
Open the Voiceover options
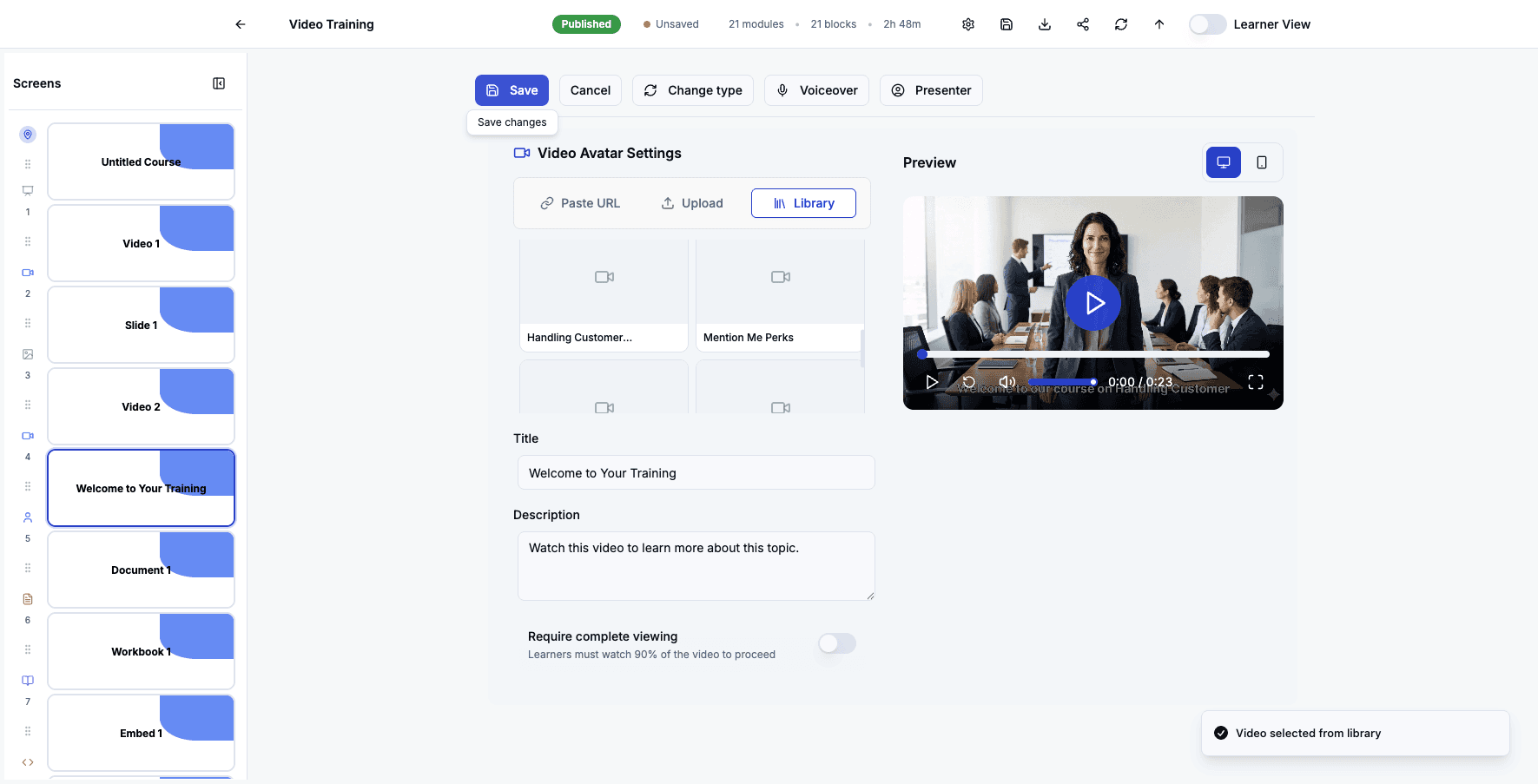pyautogui.click(x=815, y=89)
